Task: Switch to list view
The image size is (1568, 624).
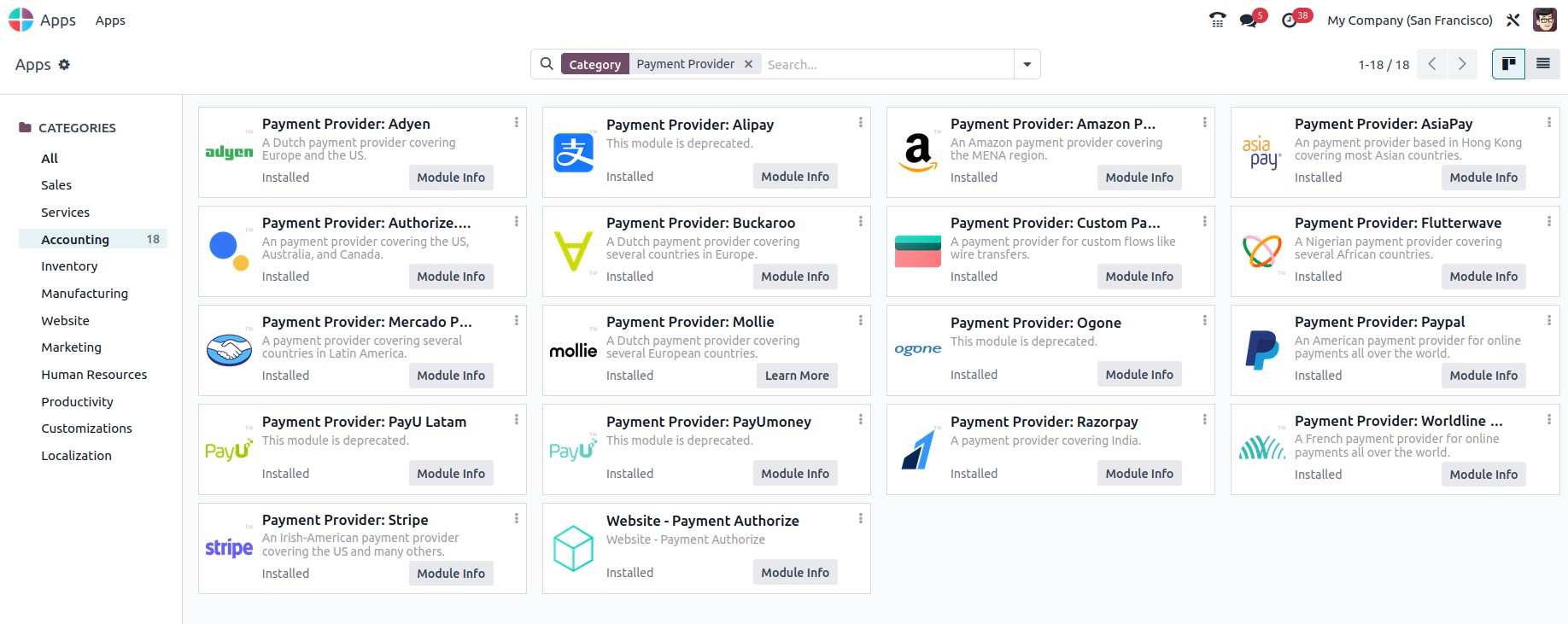Action: [x=1542, y=64]
